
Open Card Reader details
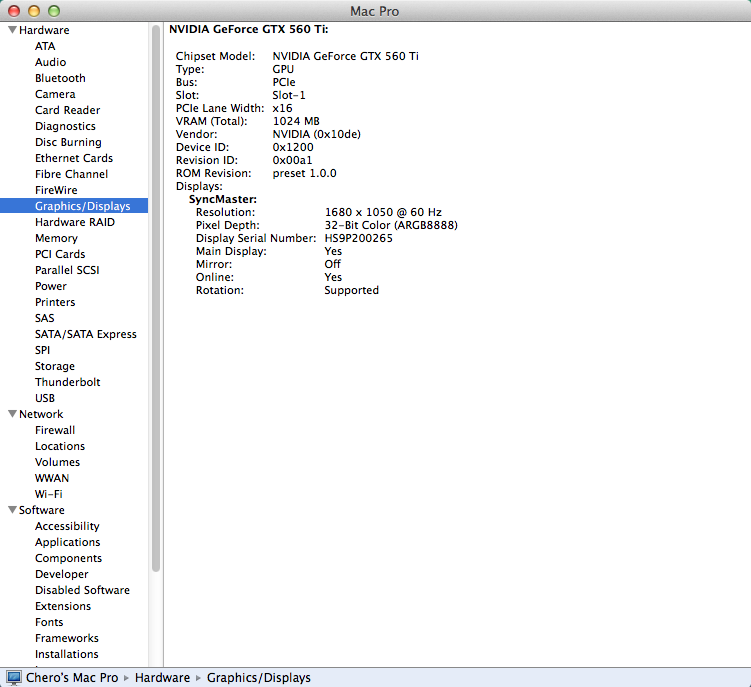pyautogui.click(x=68, y=110)
